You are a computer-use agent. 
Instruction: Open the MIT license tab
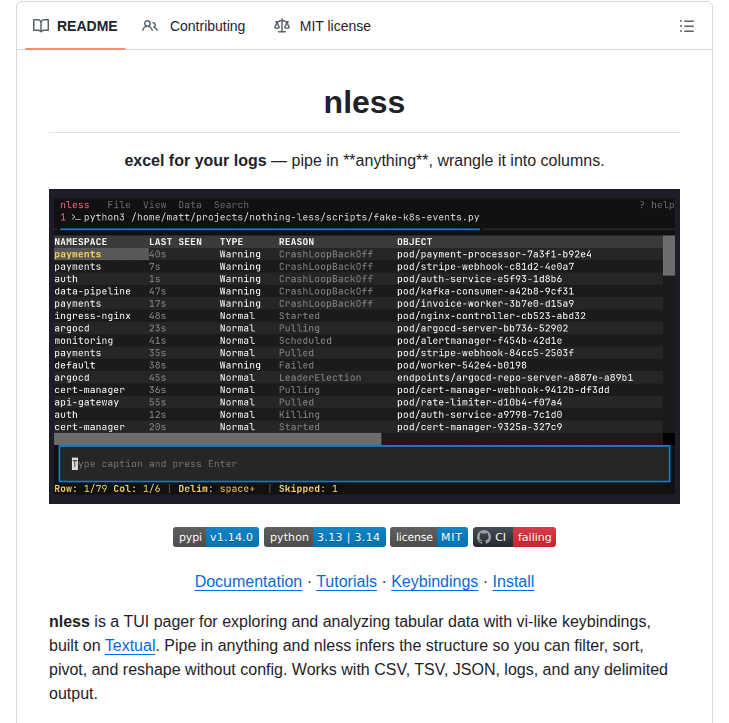point(322,26)
